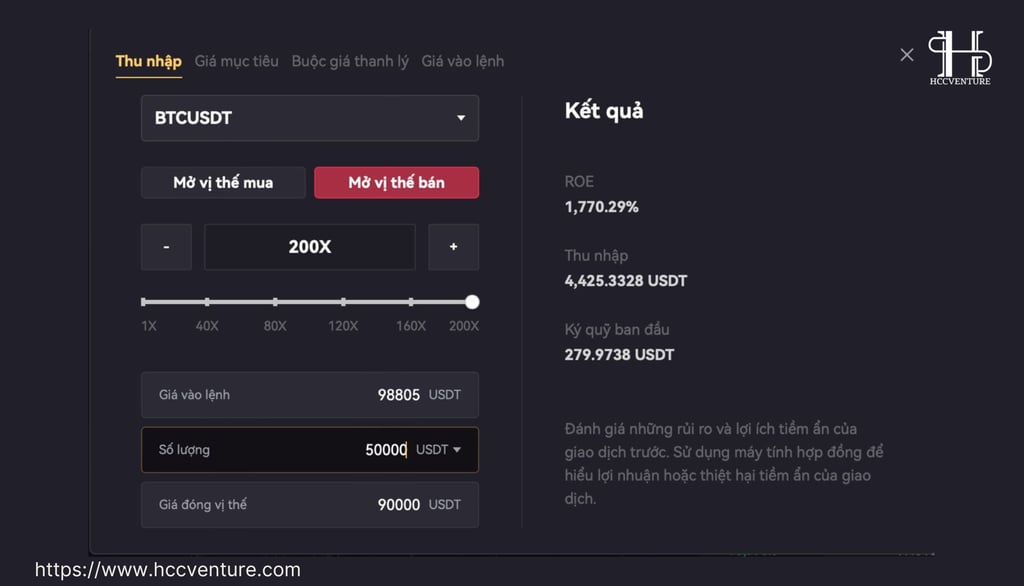Click the 200X leverage value field
Screen dimensions: 1024x586
click(x=310, y=247)
